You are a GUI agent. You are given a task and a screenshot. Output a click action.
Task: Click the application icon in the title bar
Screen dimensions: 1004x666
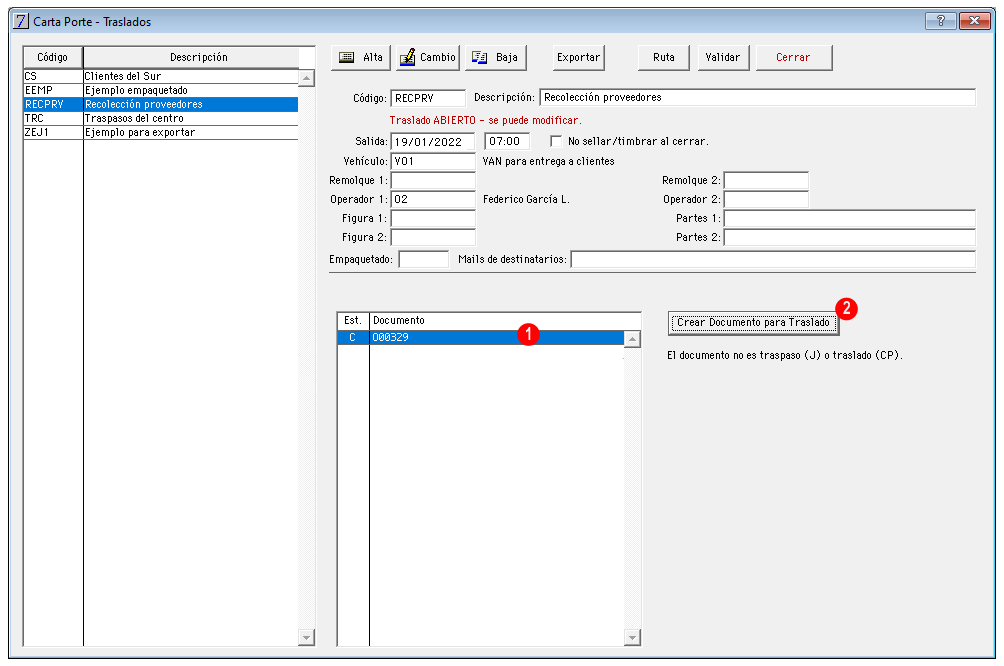click(21, 21)
